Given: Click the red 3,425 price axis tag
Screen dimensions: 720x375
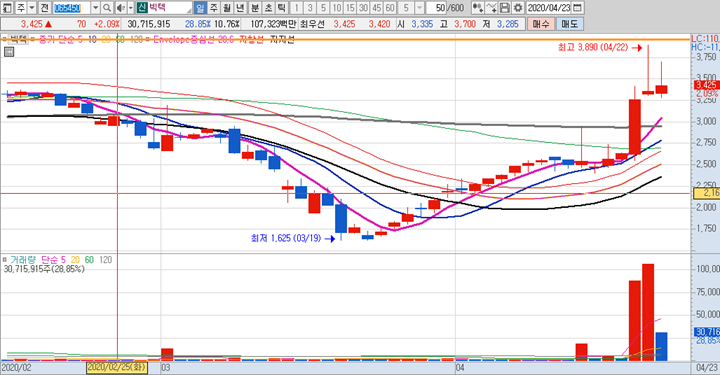Looking at the screenshot, I should coord(707,85).
